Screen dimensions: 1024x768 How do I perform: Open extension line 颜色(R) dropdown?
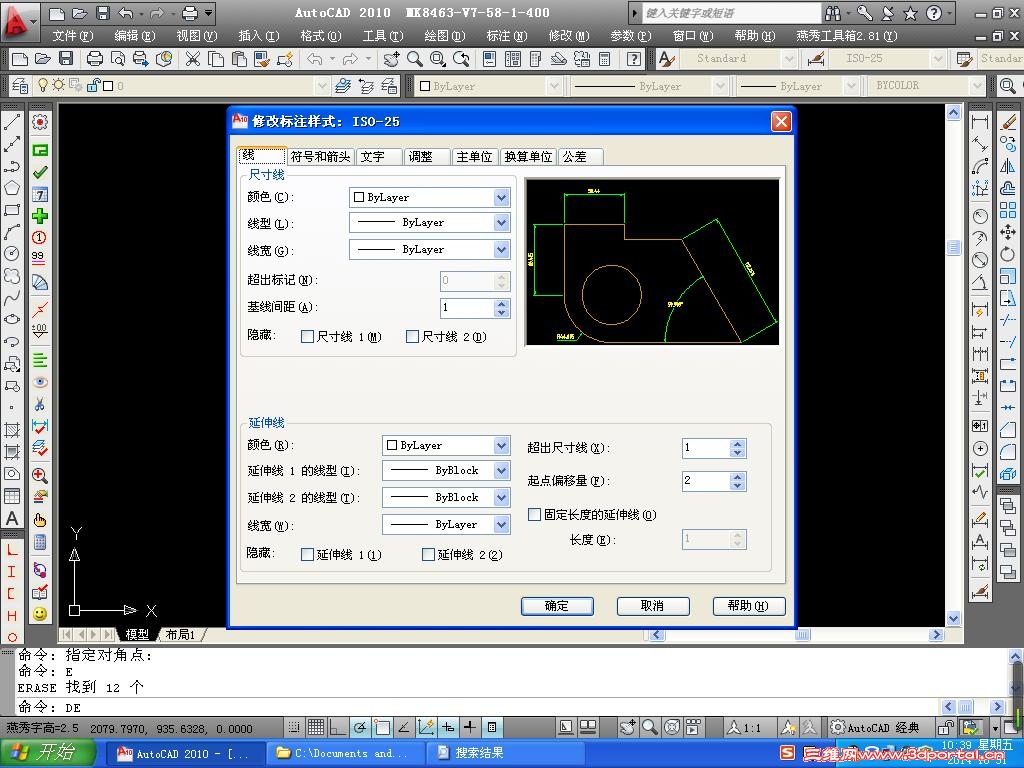tap(501, 445)
